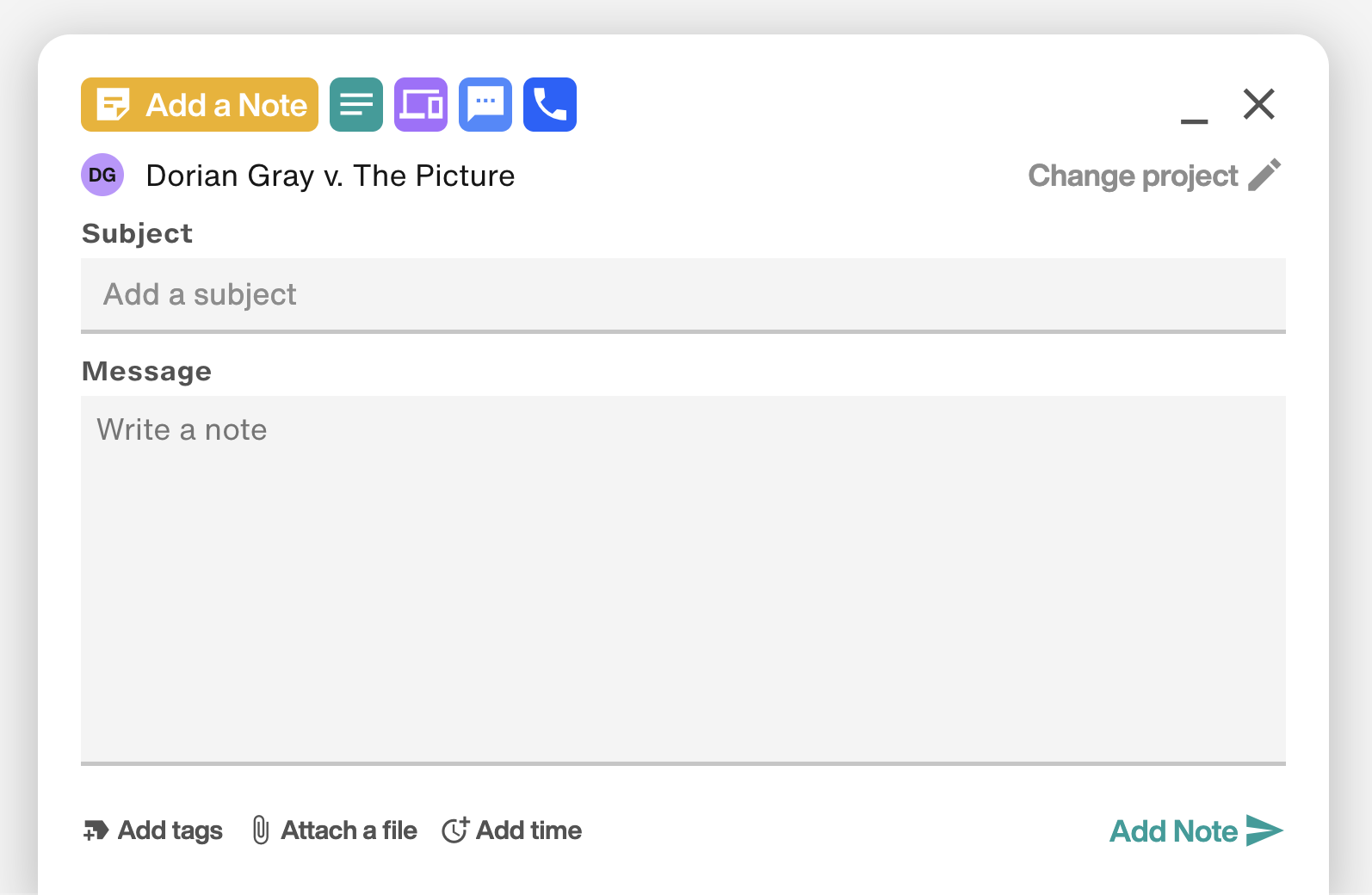Image resolution: width=1372 pixels, height=895 pixels.
Task: Click Attach a file
Action: pyautogui.click(x=335, y=830)
